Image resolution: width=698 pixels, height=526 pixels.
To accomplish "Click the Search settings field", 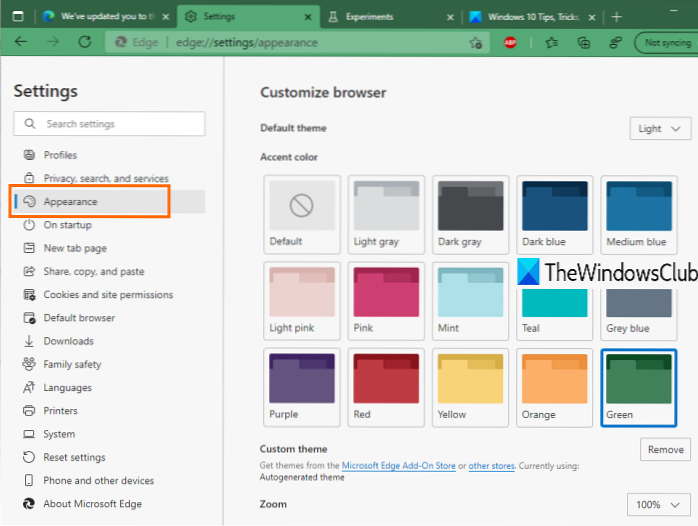I will coord(110,124).
